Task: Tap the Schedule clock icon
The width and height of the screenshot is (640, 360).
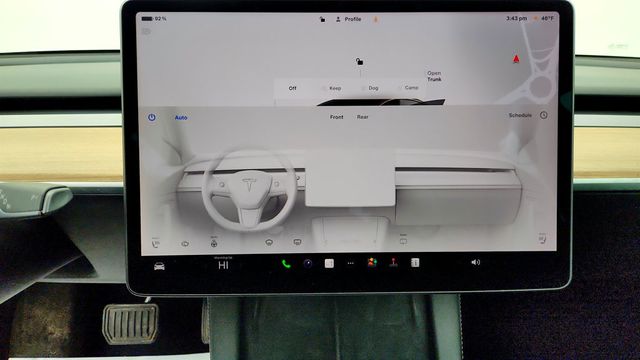Action: pyautogui.click(x=544, y=115)
